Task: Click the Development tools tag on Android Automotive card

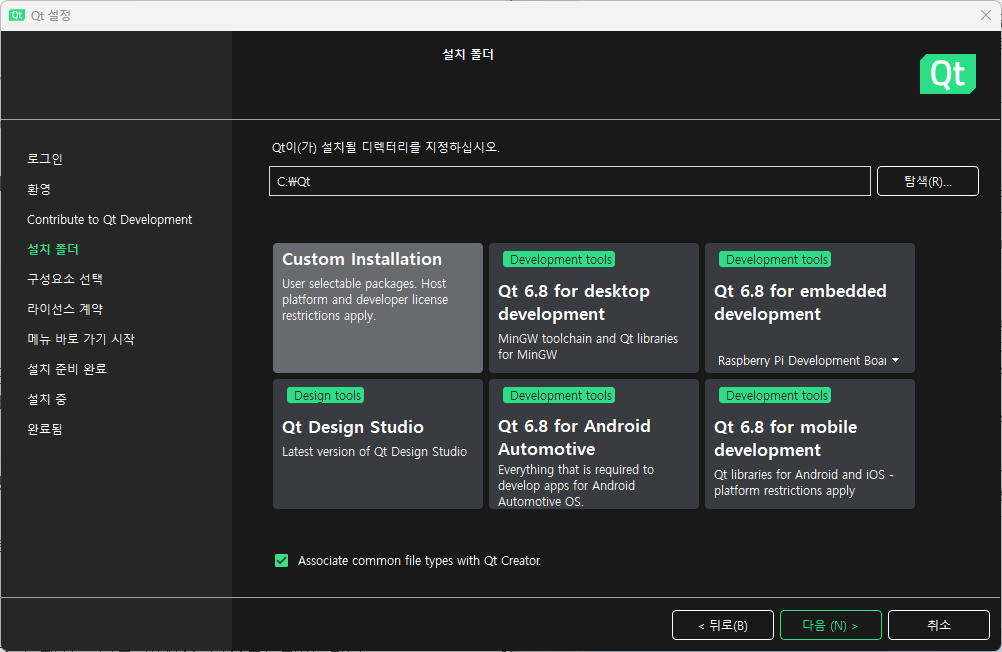Action: [x=560, y=396]
